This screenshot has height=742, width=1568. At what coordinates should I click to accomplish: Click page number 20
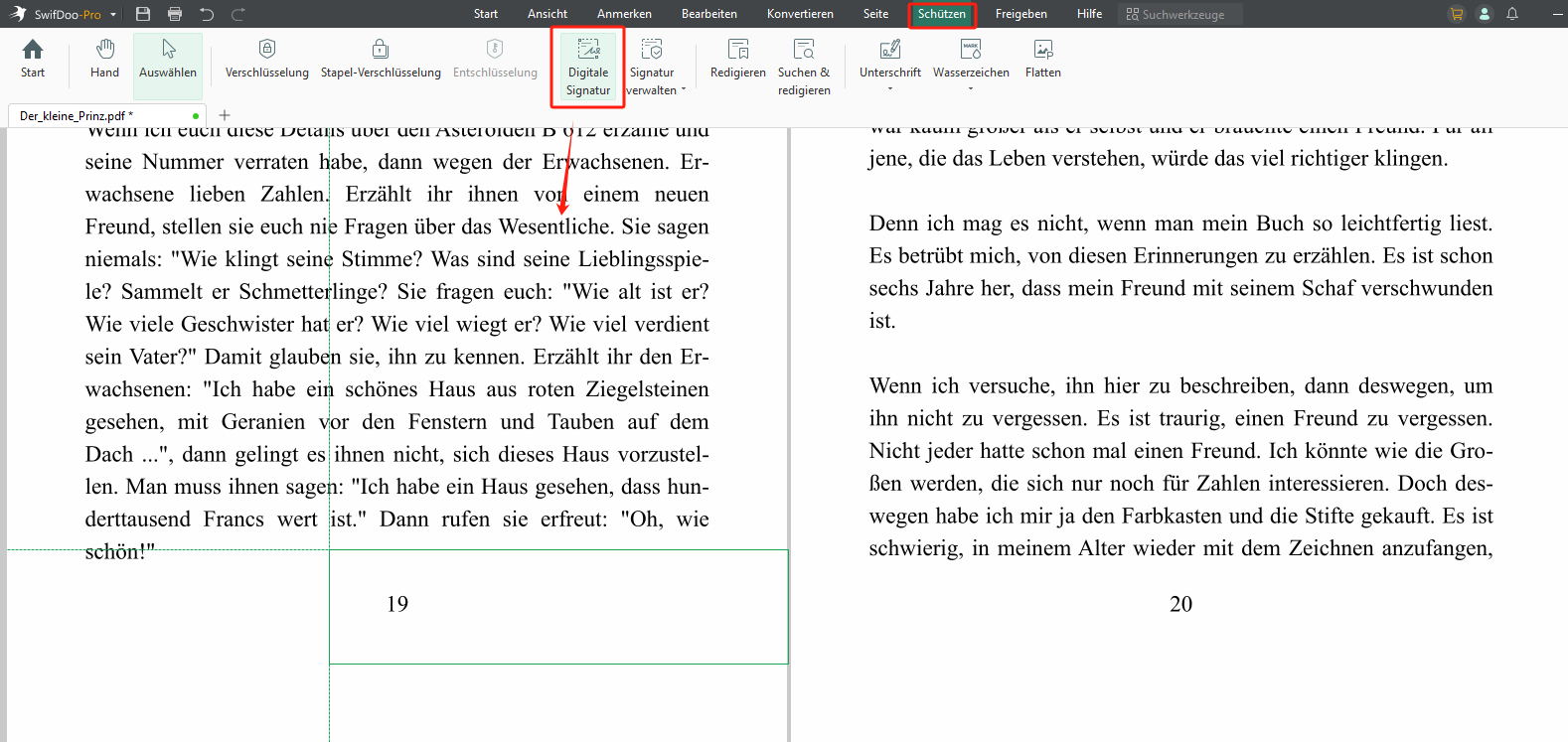click(x=1180, y=604)
